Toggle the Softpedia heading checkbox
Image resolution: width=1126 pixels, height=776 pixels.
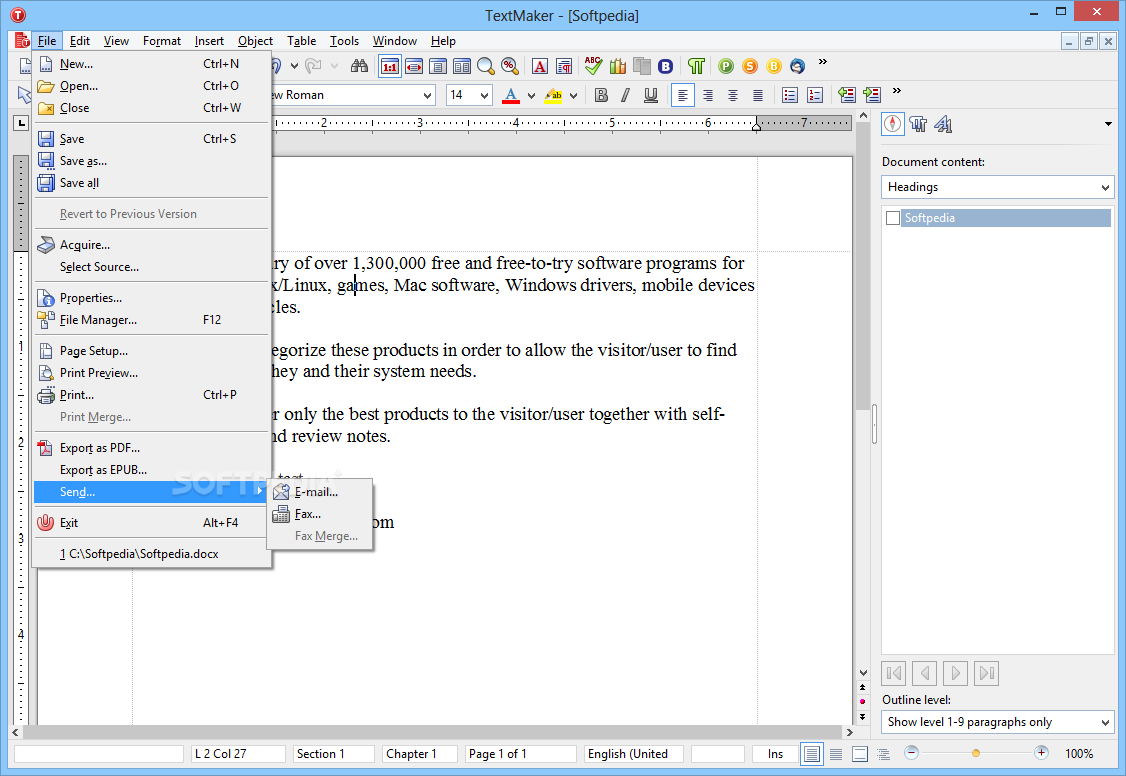(x=893, y=218)
